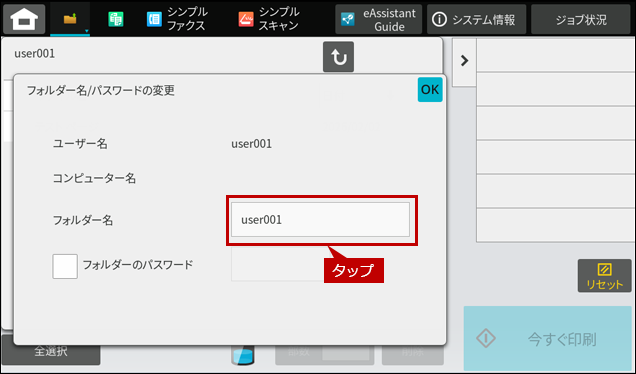This screenshot has height=374, width=636.
Task: Select the green copy mode icon
Action: pyautogui.click(x=116, y=19)
